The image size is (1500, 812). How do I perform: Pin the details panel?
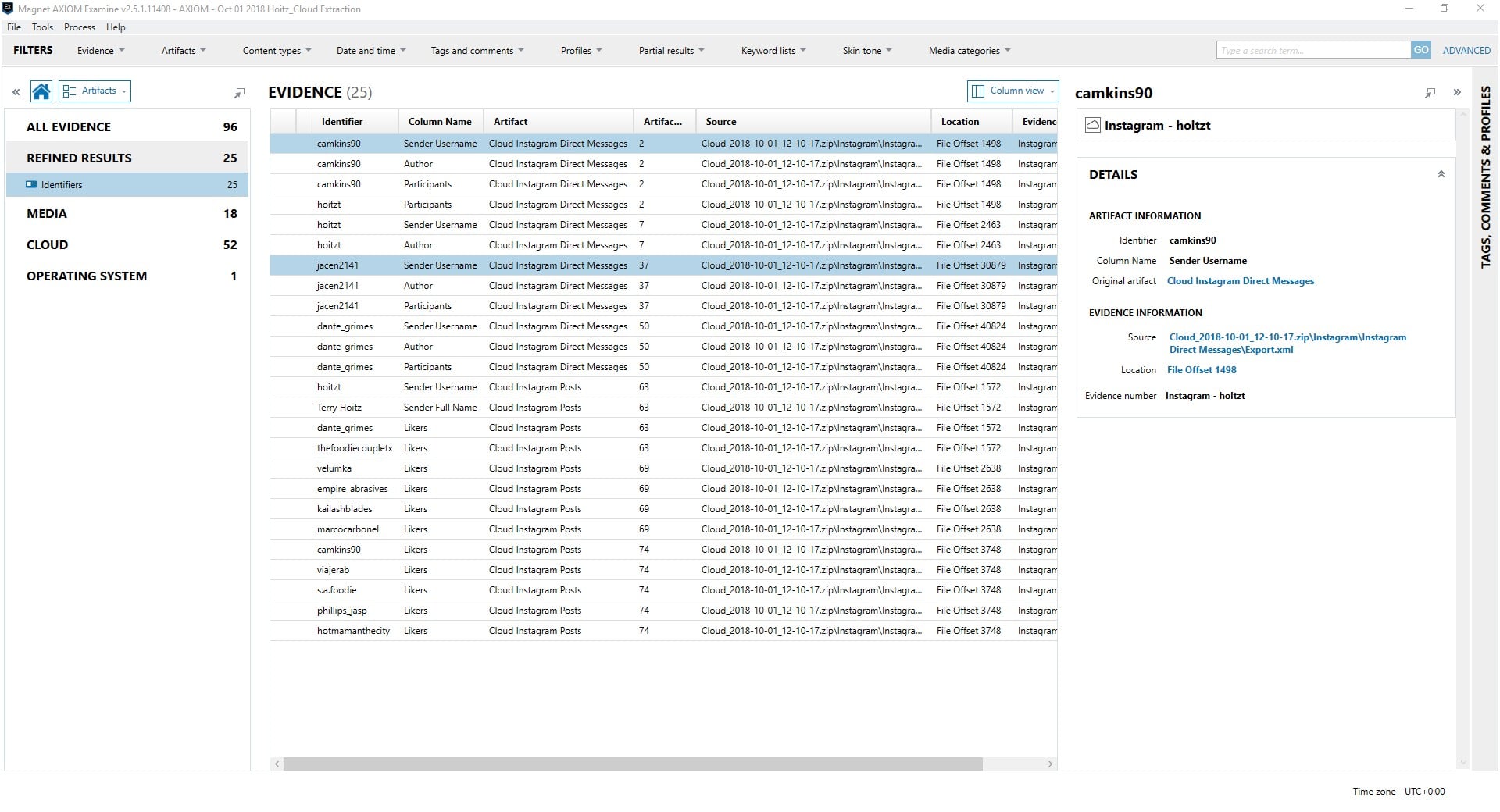(1430, 93)
